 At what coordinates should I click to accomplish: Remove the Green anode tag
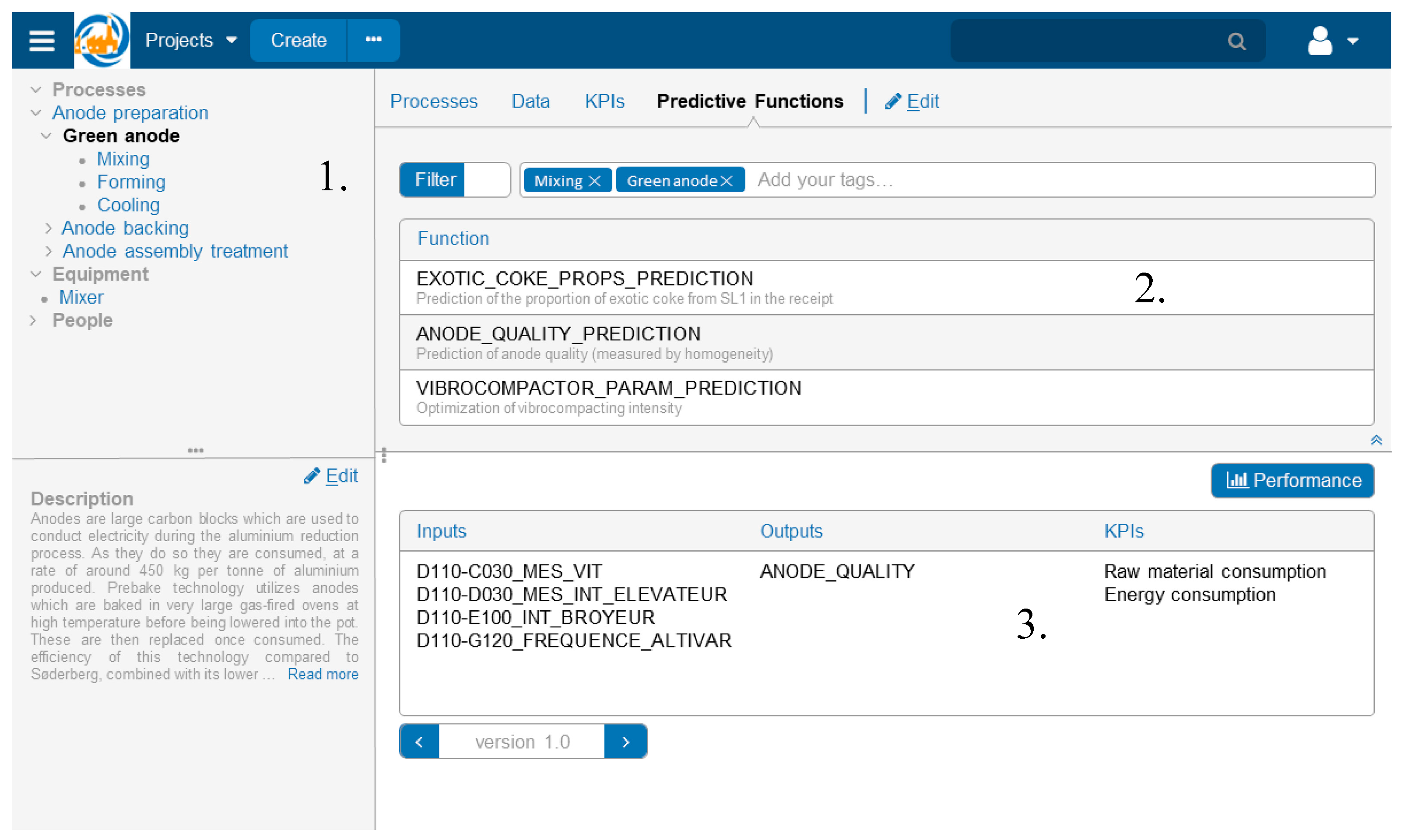coord(727,181)
